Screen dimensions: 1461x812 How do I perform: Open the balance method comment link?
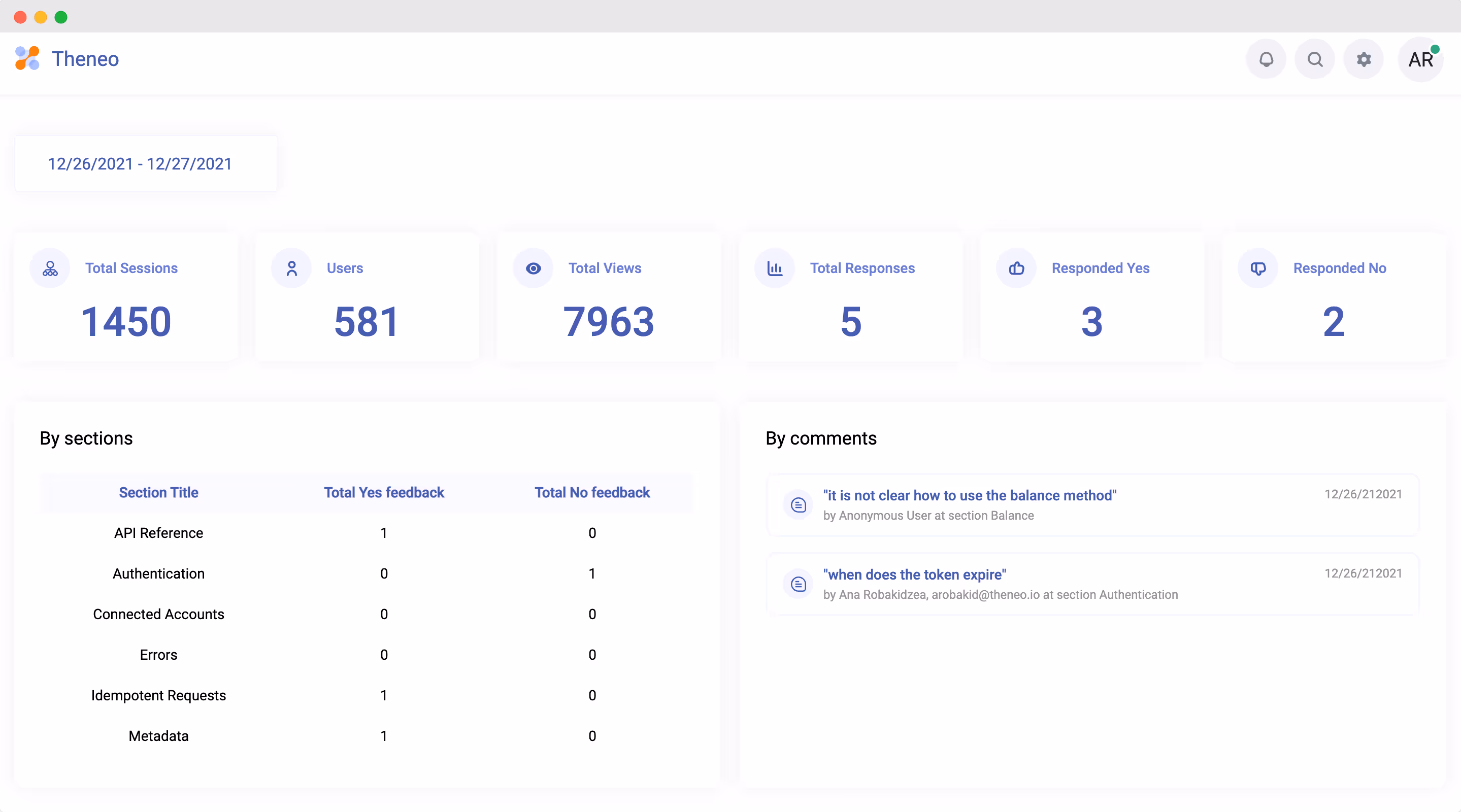pos(969,495)
